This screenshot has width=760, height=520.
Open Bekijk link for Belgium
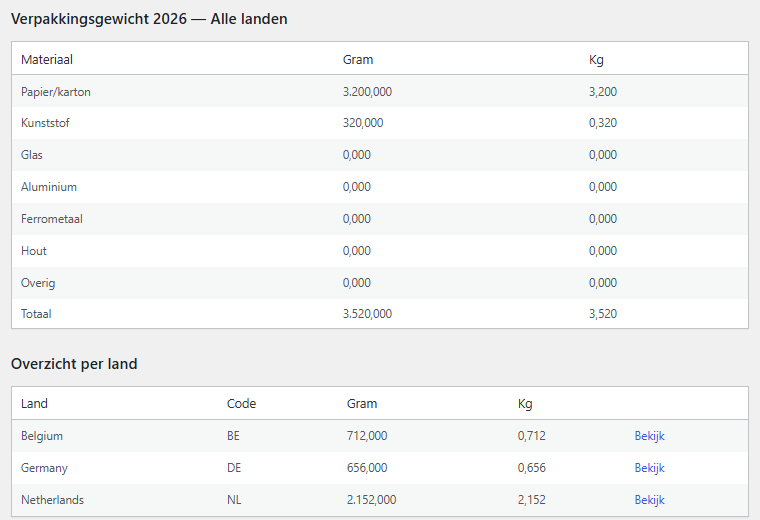pos(649,436)
